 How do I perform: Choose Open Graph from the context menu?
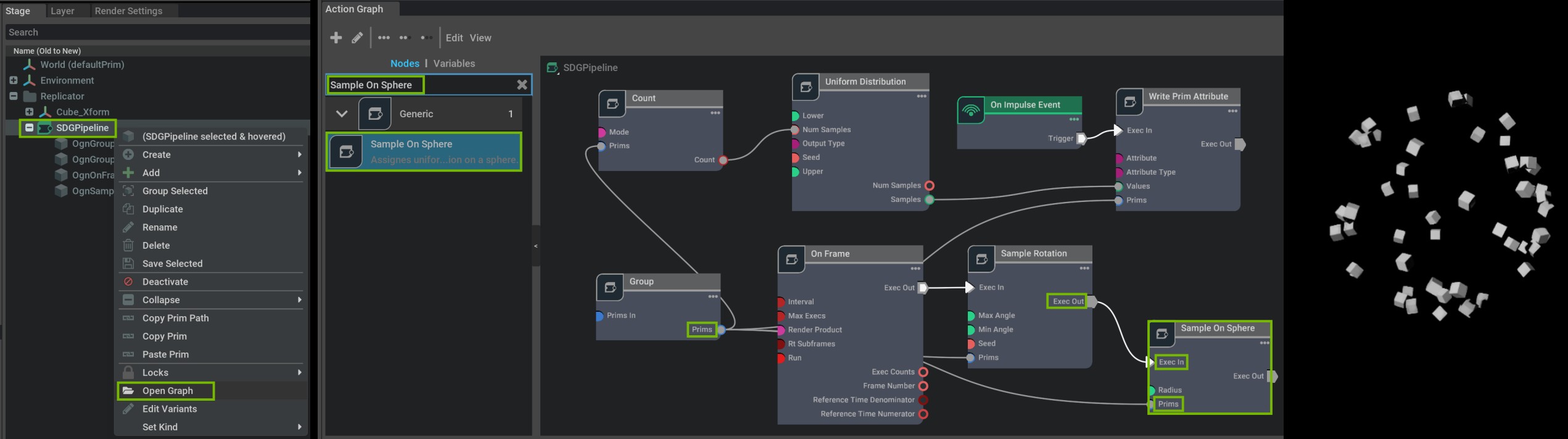pyautogui.click(x=167, y=391)
